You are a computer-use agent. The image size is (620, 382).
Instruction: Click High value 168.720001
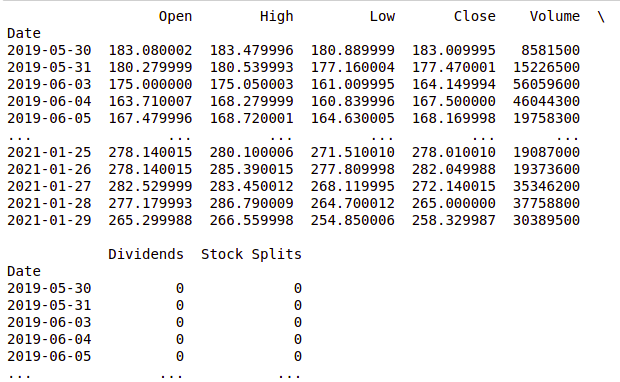click(x=251, y=118)
